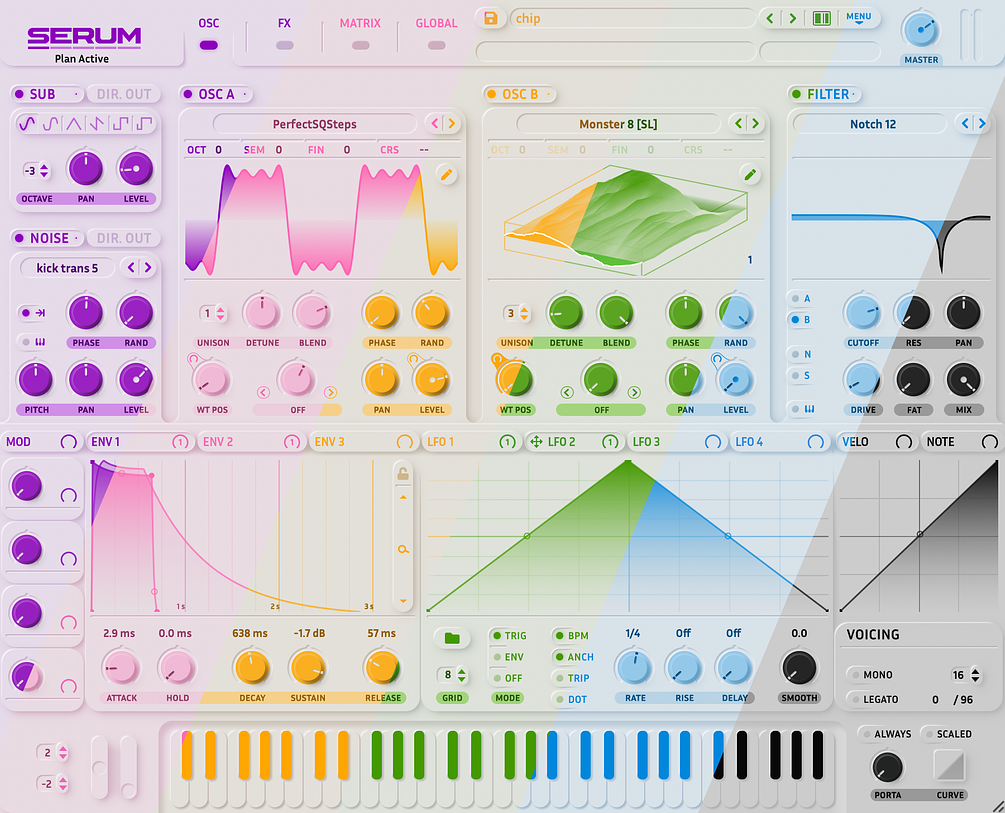The width and height of the screenshot is (1005, 813).
Task: Click DIR. OUT next to the SUB label
Action: 123,93
